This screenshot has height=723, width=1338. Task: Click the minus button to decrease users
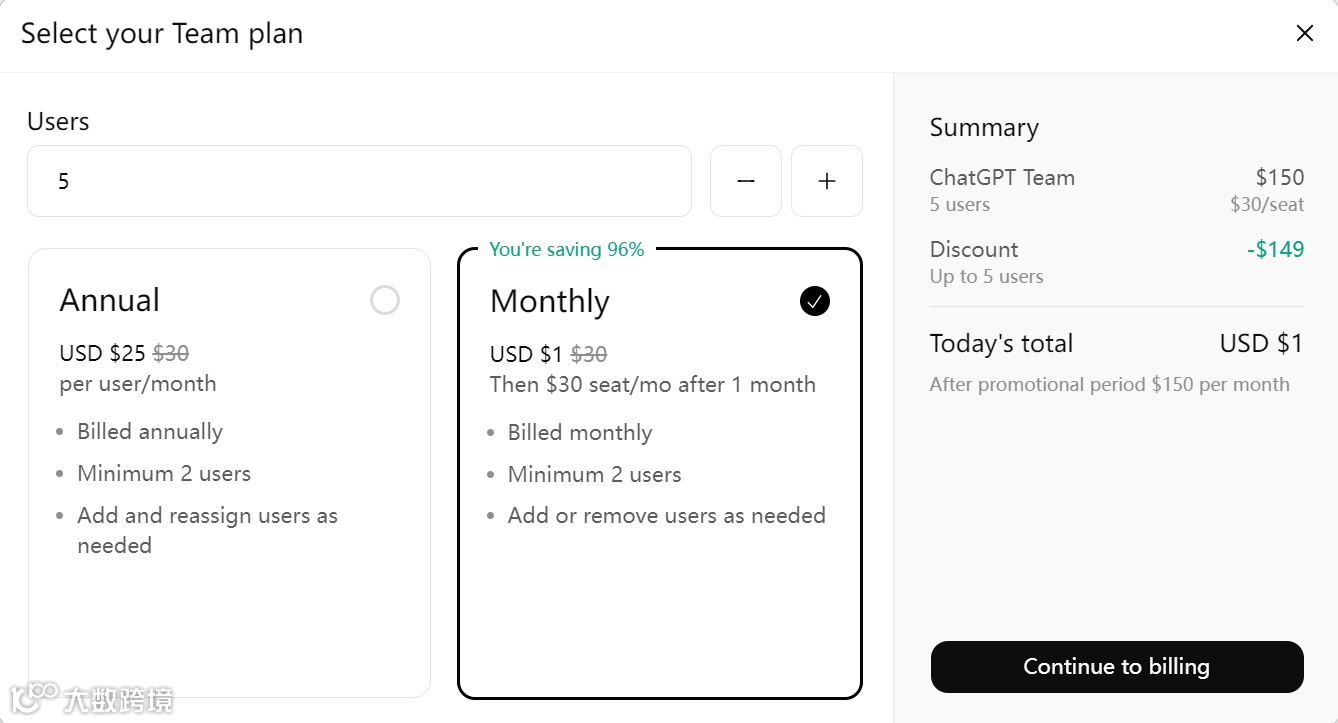click(x=745, y=181)
